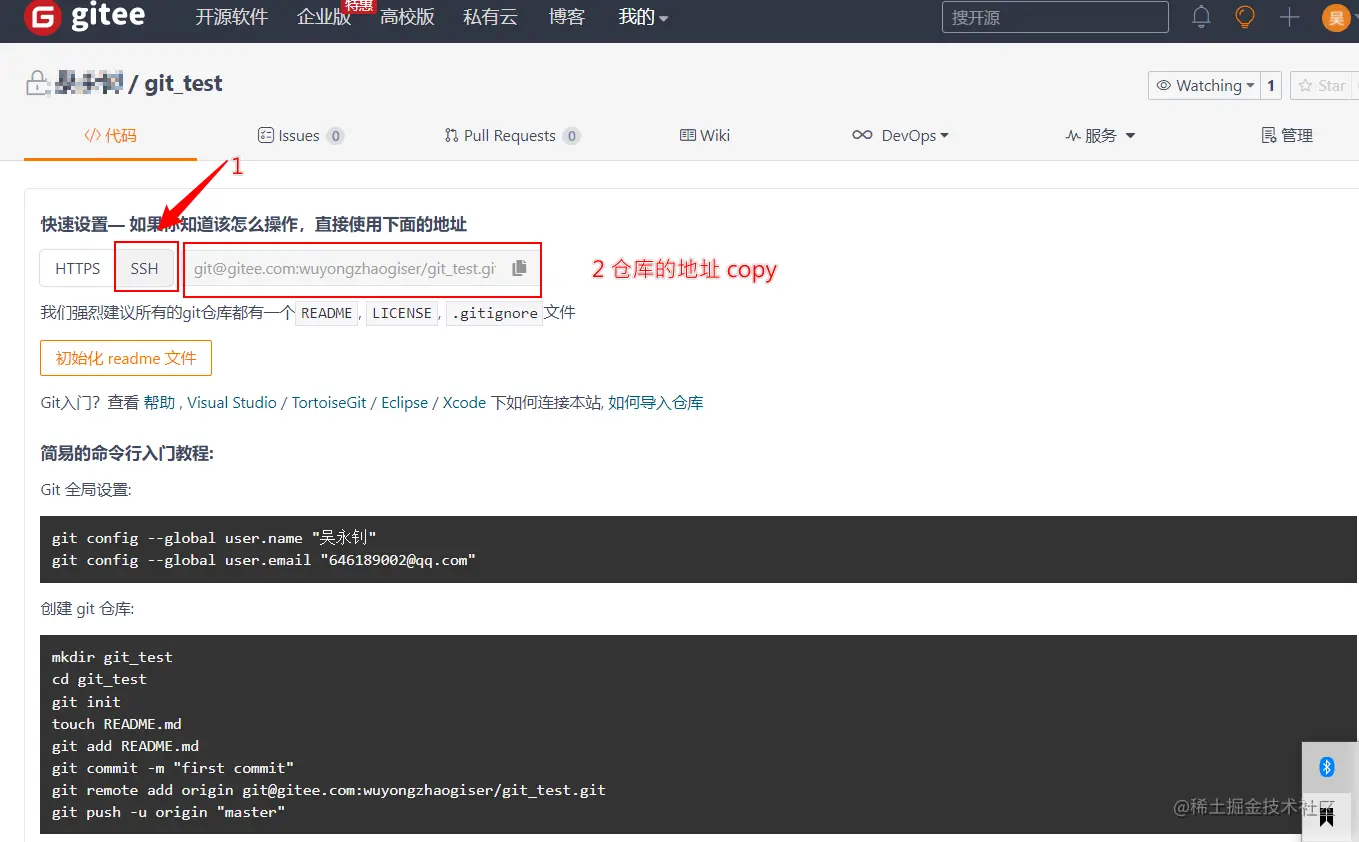Click the repository address text field
1359x842 pixels.
point(345,268)
